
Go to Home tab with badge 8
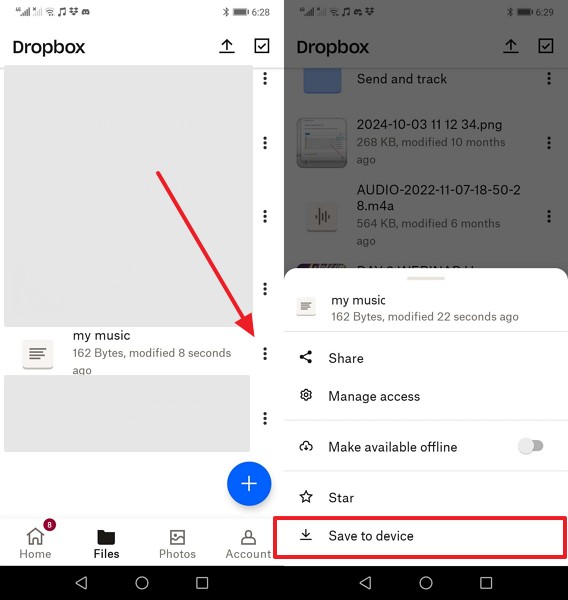[35, 542]
